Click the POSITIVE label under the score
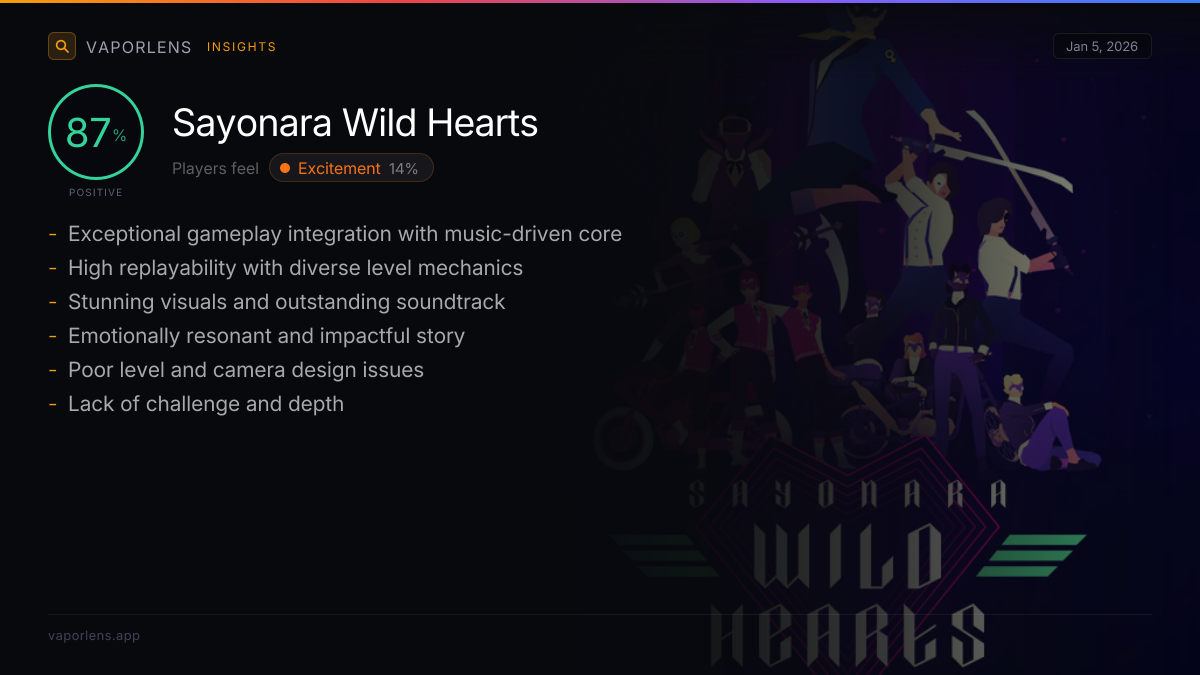This screenshot has width=1200, height=675. pos(96,193)
